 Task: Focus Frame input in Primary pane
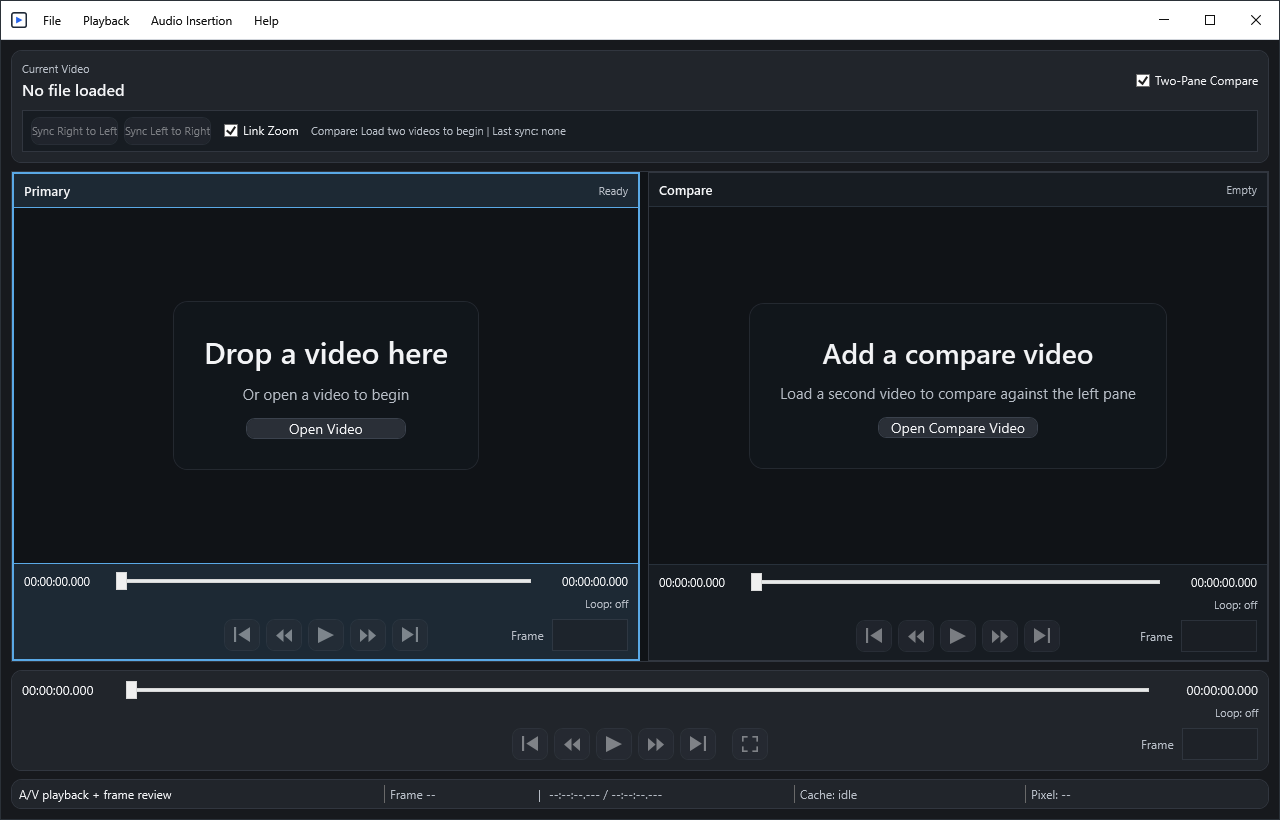pyautogui.click(x=590, y=635)
